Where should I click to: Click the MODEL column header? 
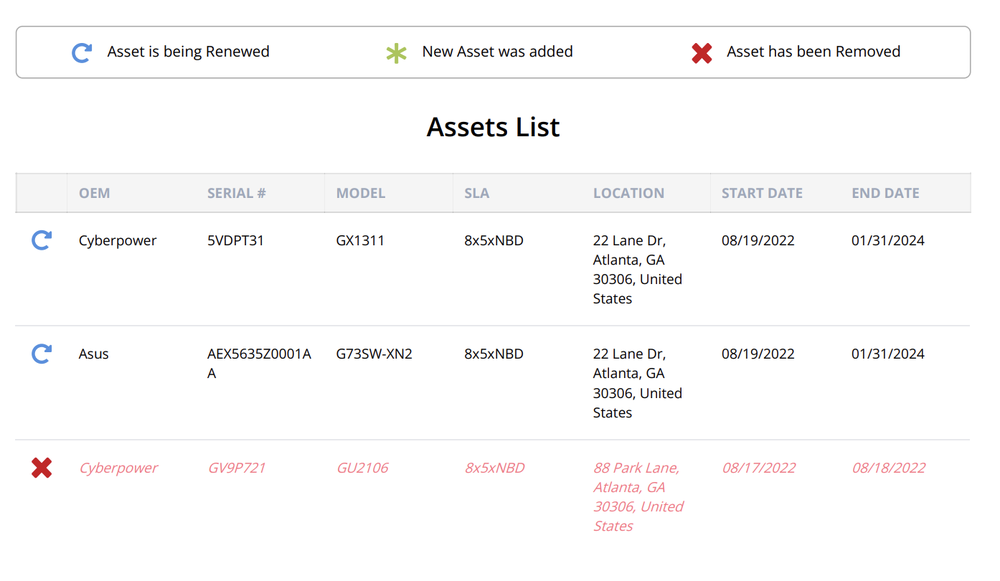[361, 193]
